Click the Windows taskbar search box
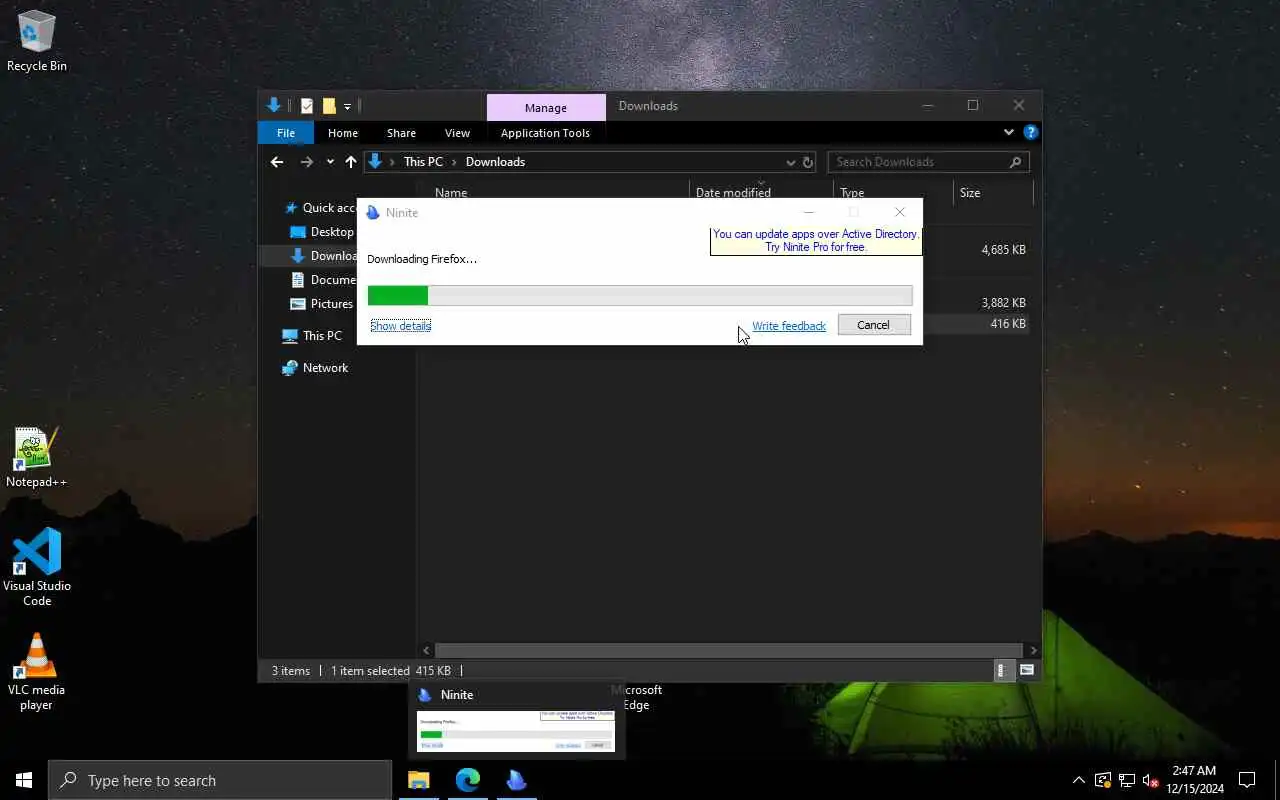 click(220, 780)
